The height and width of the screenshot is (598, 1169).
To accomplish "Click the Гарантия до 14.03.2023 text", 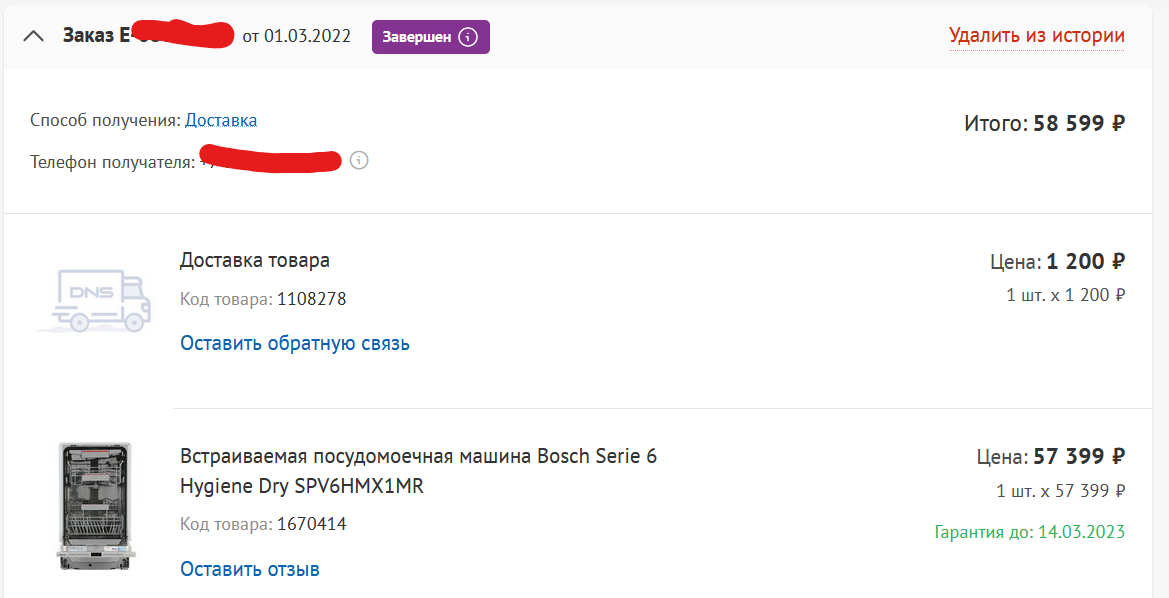I will [x=1030, y=532].
